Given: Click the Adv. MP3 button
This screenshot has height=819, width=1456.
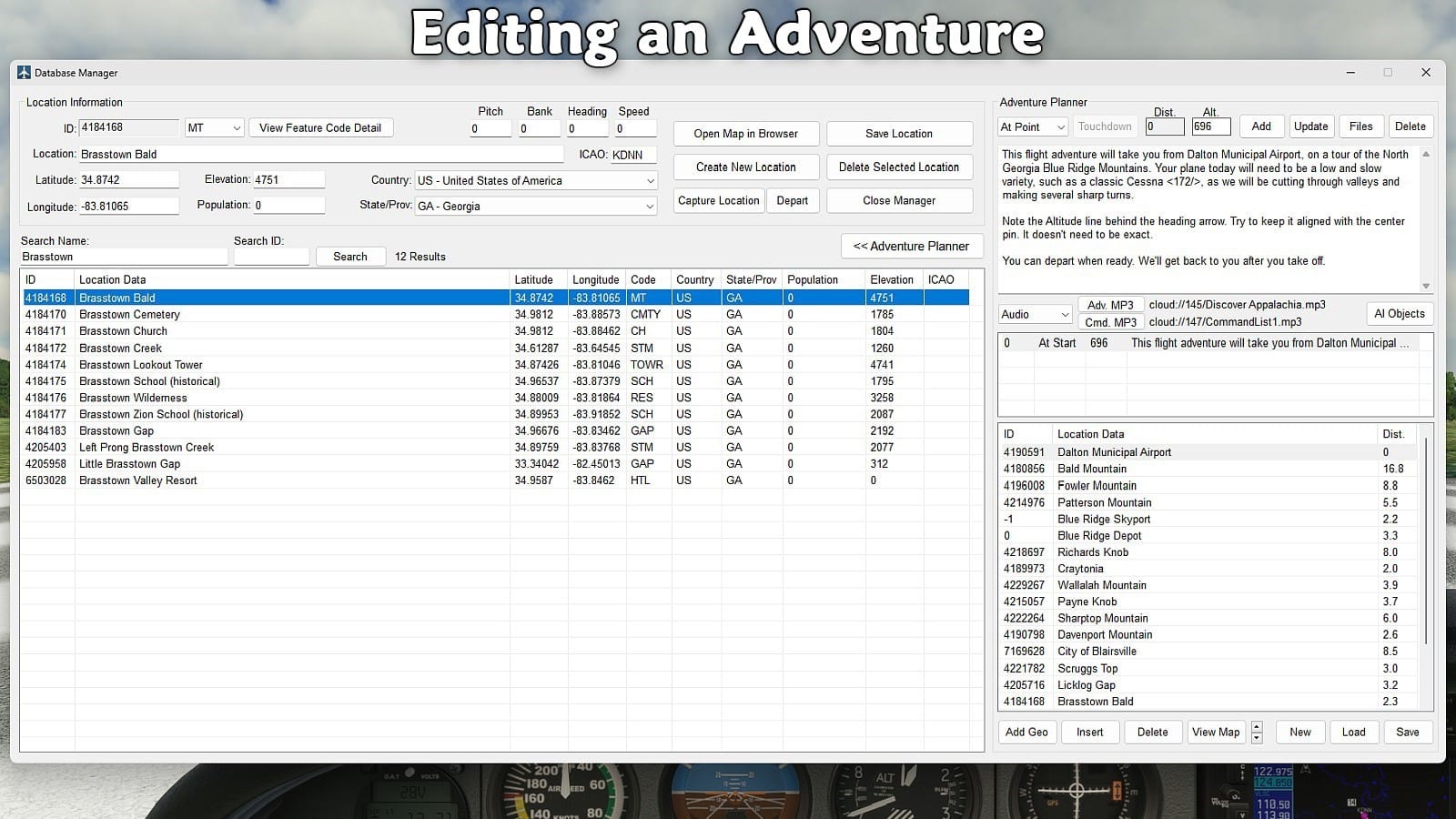Looking at the screenshot, I should (1110, 305).
